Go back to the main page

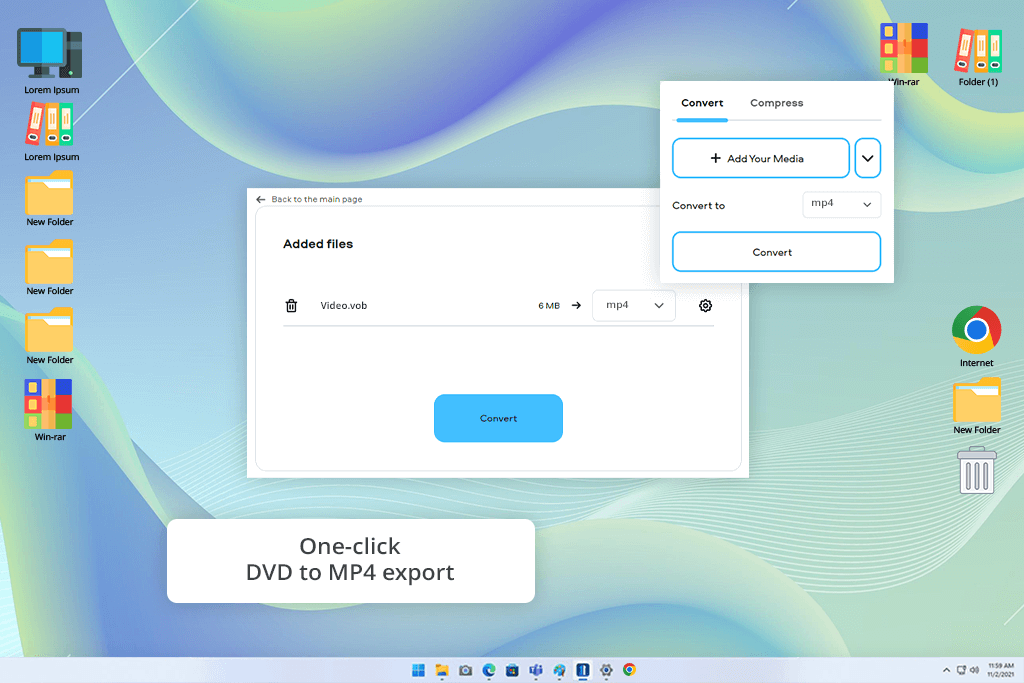pyautogui.click(x=317, y=199)
